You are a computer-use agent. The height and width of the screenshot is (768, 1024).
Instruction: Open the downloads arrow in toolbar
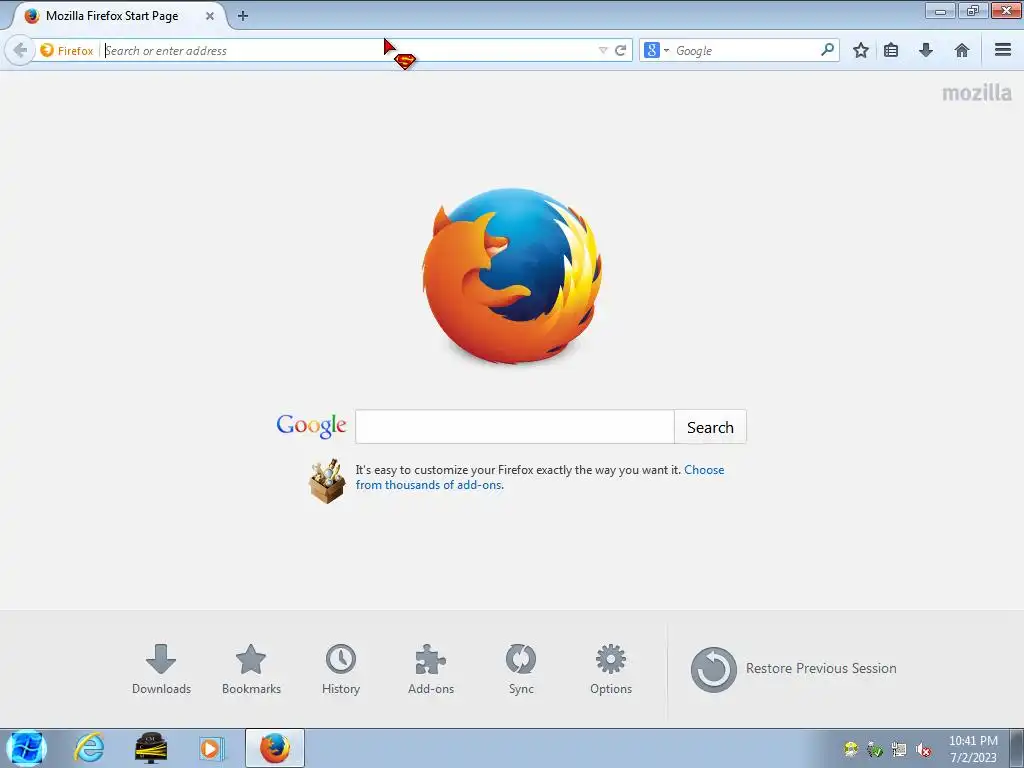coord(925,50)
